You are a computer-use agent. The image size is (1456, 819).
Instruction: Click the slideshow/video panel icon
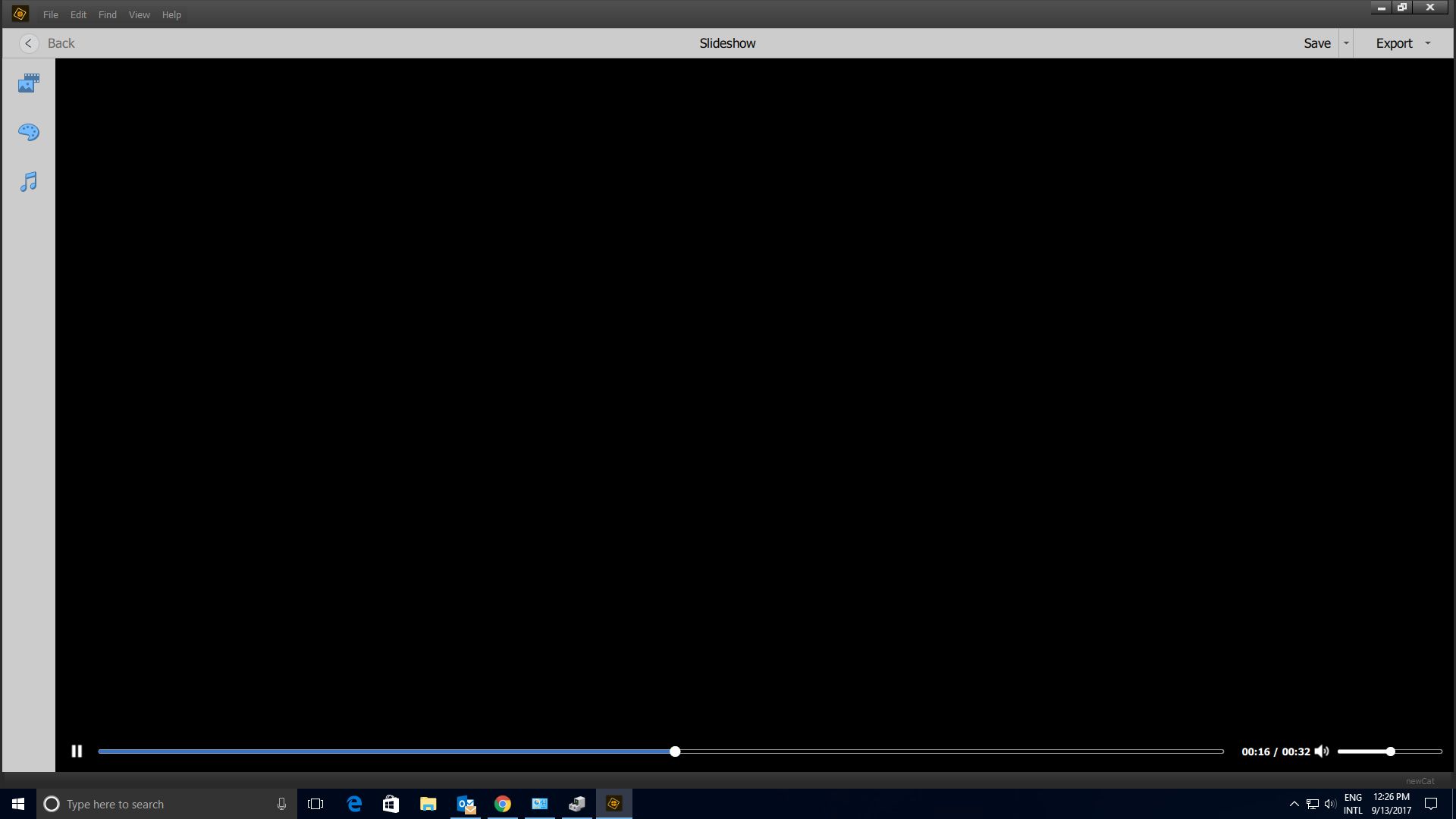click(x=27, y=83)
